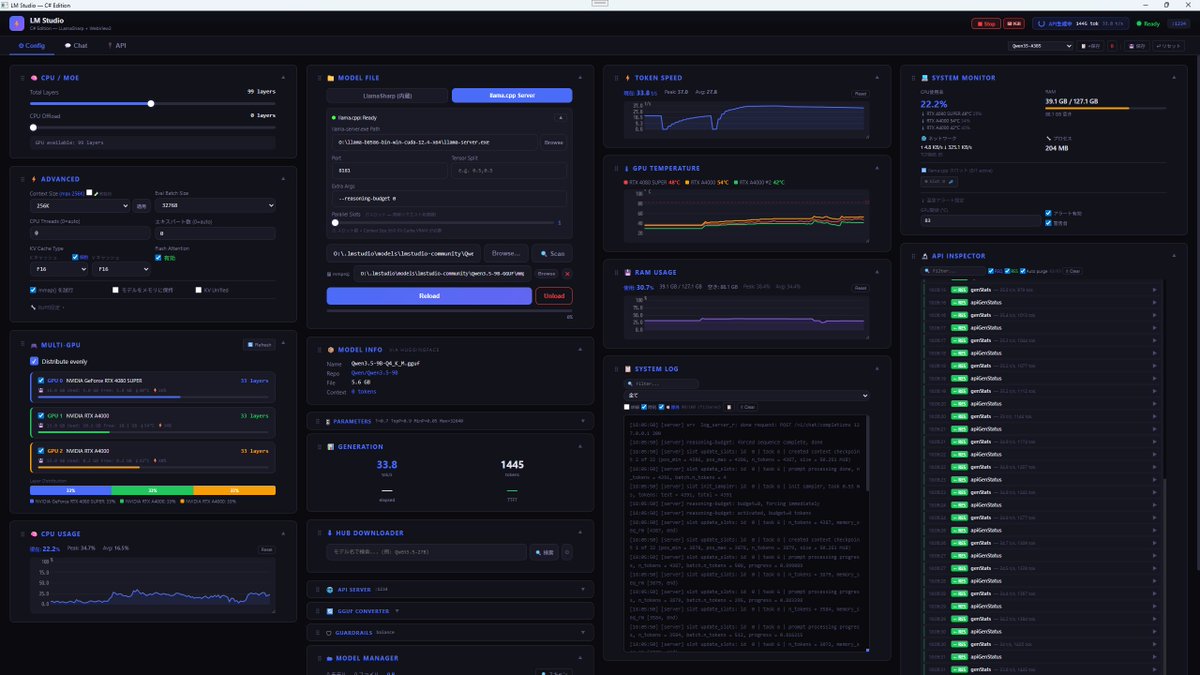This screenshot has height=675, width=1200.
Task: Toggle the mmap() checkbox
Action: [33, 290]
